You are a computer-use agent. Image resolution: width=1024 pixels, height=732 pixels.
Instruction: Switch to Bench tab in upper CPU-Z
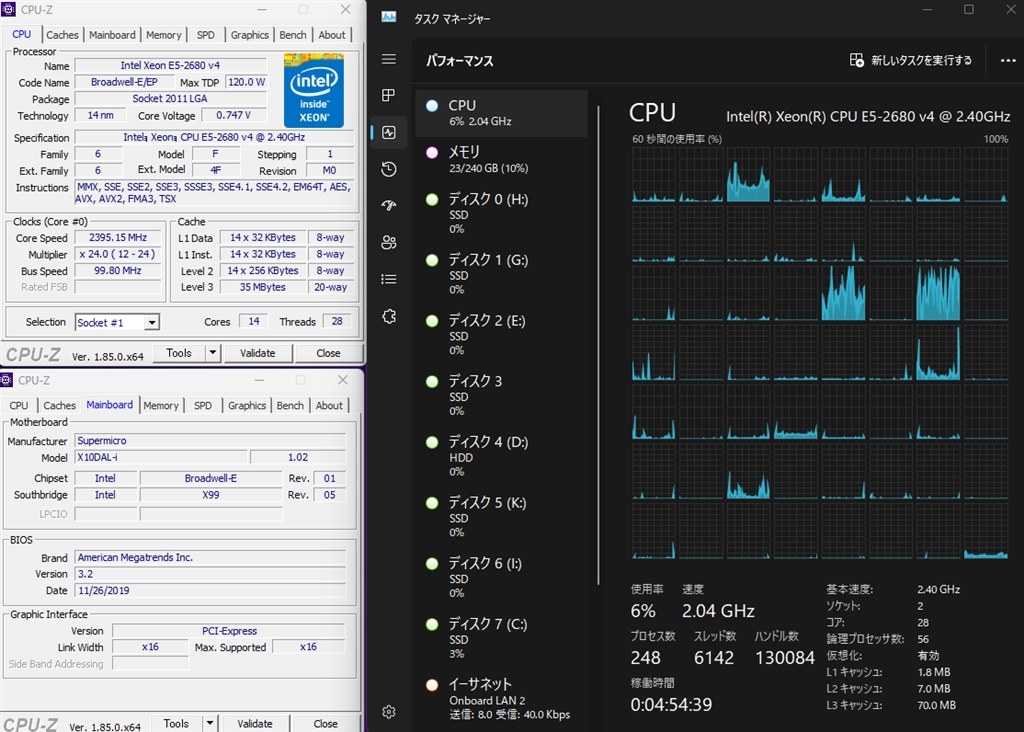(293, 35)
